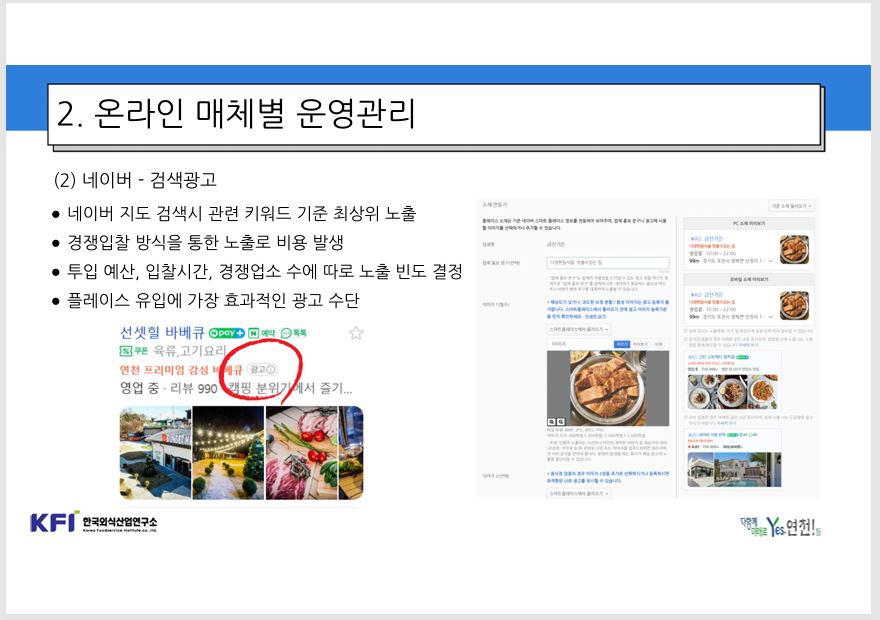Click the zoom magnifier icon on meat image
This screenshot has height=620, width=880.
coord(552,422)
